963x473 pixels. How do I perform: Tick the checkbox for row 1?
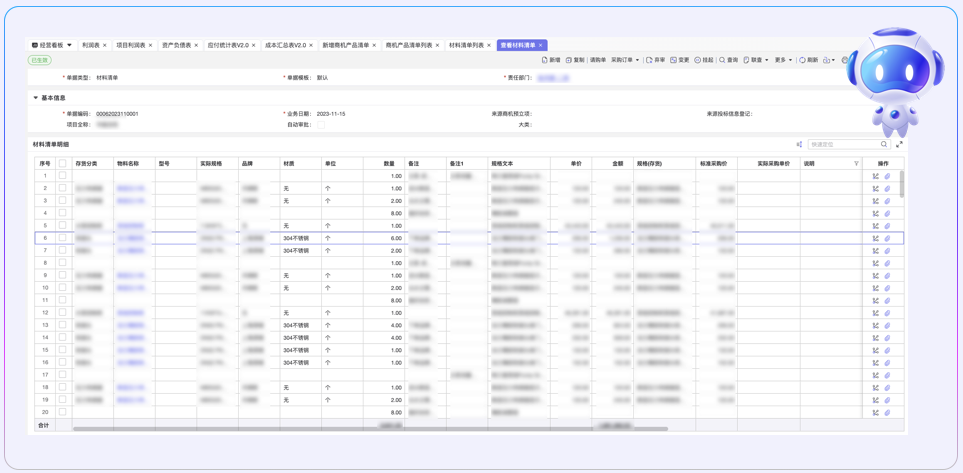click(62, 176)
